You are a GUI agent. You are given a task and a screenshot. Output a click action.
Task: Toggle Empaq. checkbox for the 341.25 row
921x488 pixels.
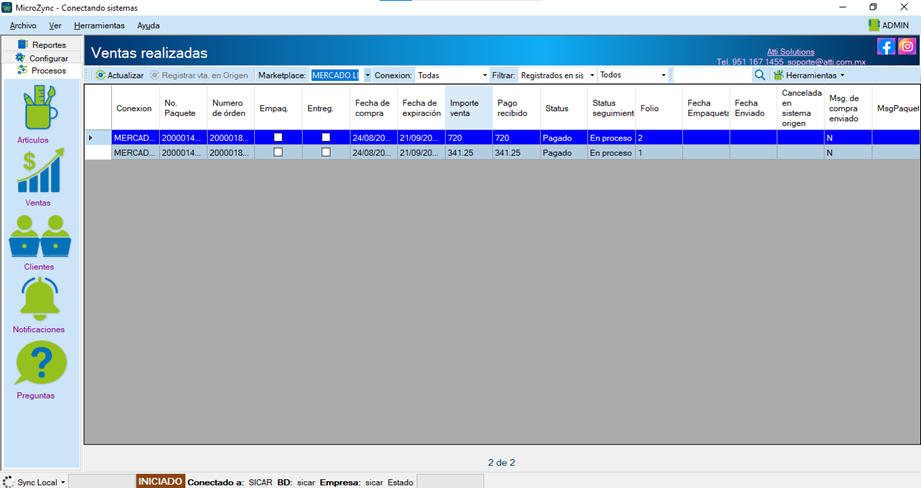click(x=278, y=152)
